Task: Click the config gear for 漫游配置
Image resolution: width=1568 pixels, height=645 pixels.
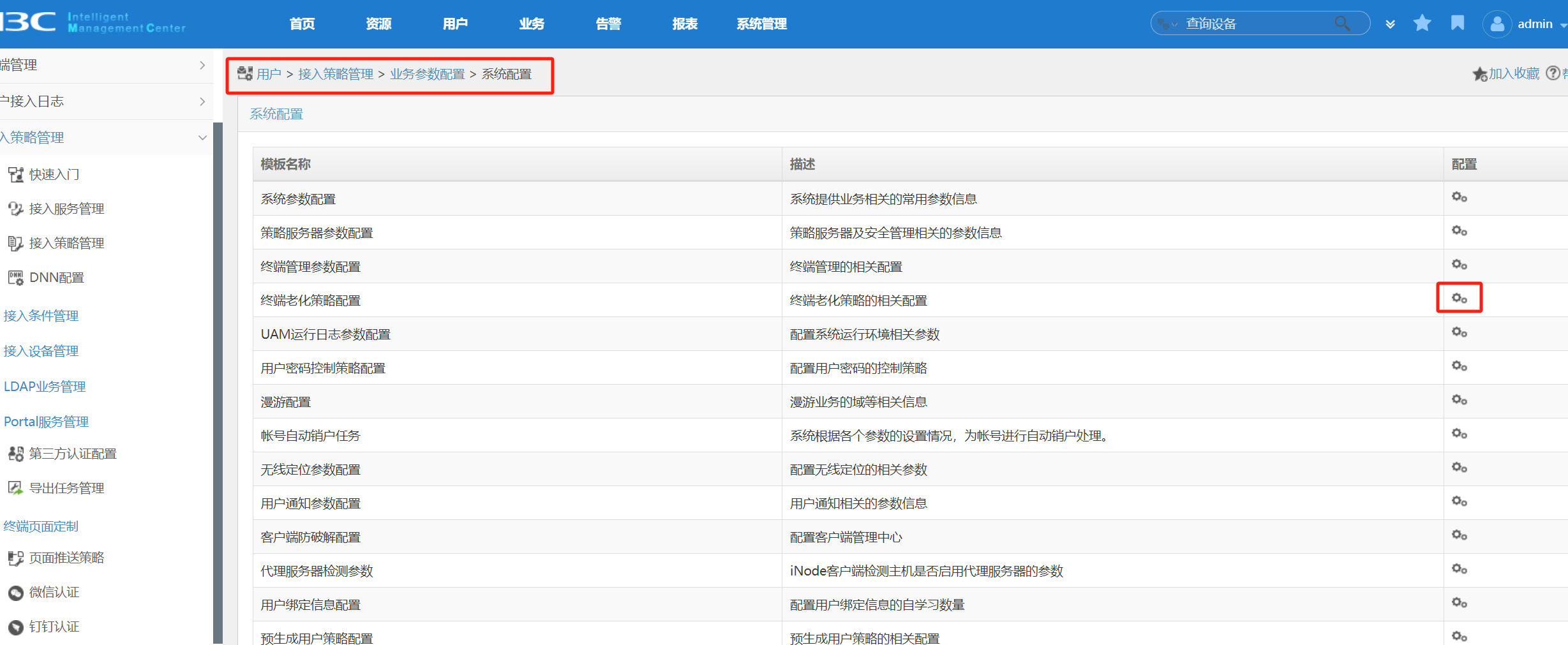Action: click(1459, 400)
